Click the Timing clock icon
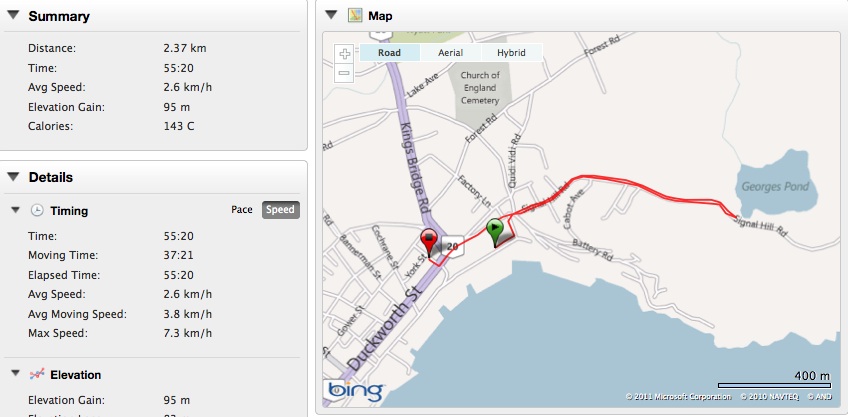 (x=37, y=211)
